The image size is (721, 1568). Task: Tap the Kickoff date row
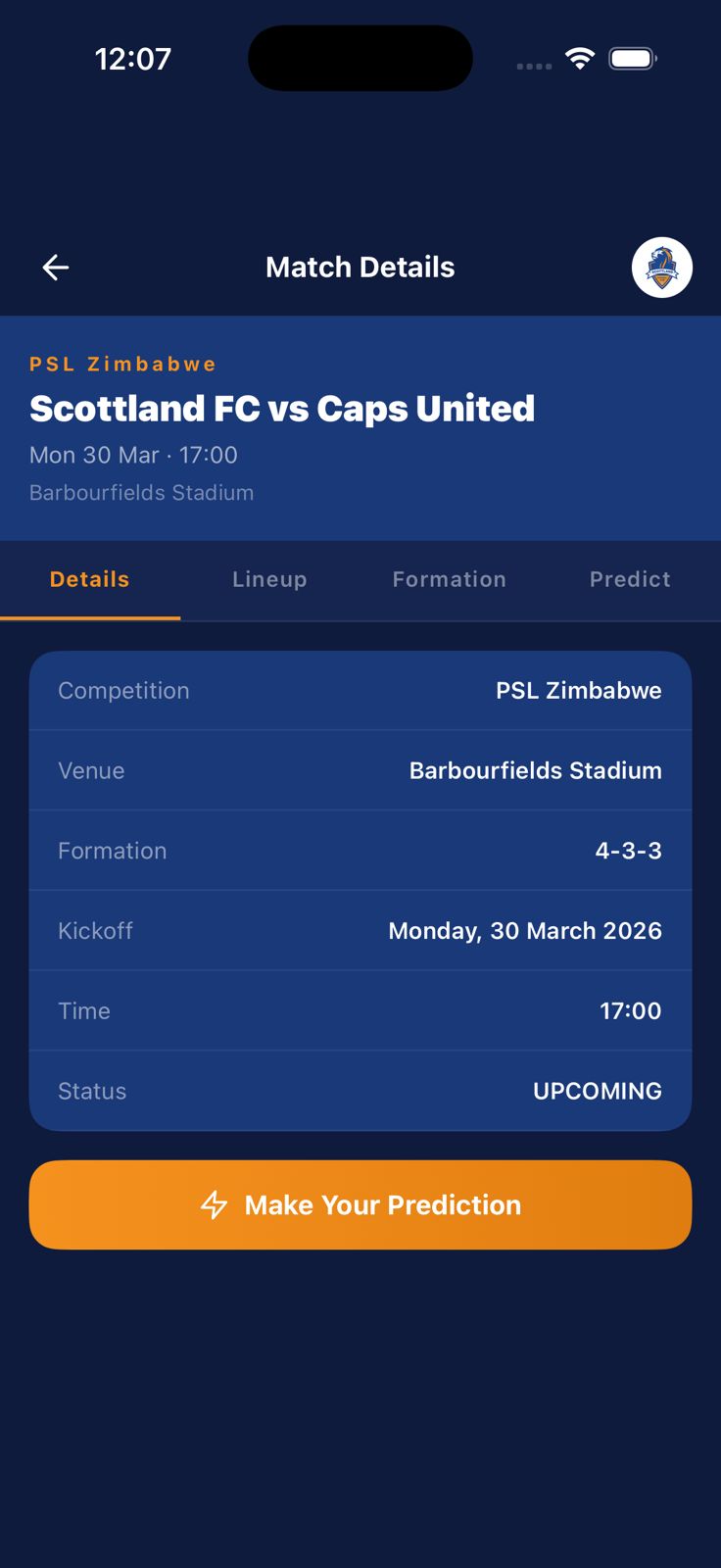pos(360,931)
